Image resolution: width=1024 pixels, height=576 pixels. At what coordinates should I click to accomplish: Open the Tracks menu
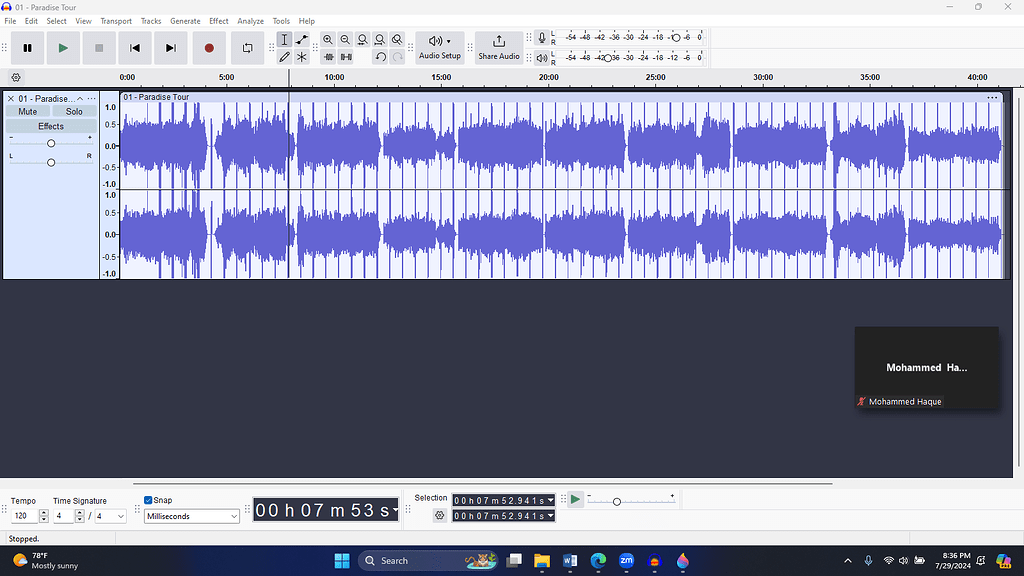150,20
